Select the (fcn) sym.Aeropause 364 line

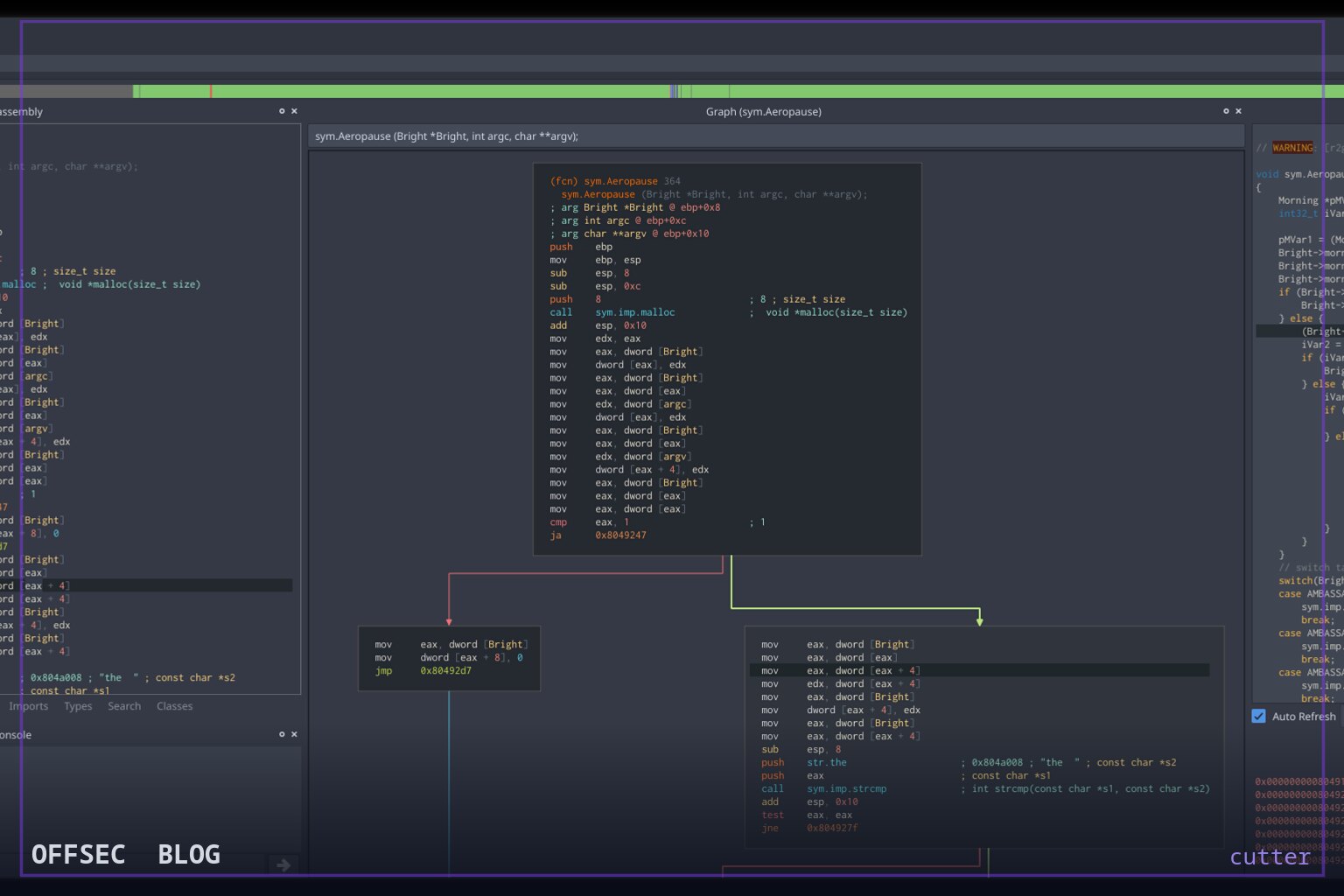[615, 181]
